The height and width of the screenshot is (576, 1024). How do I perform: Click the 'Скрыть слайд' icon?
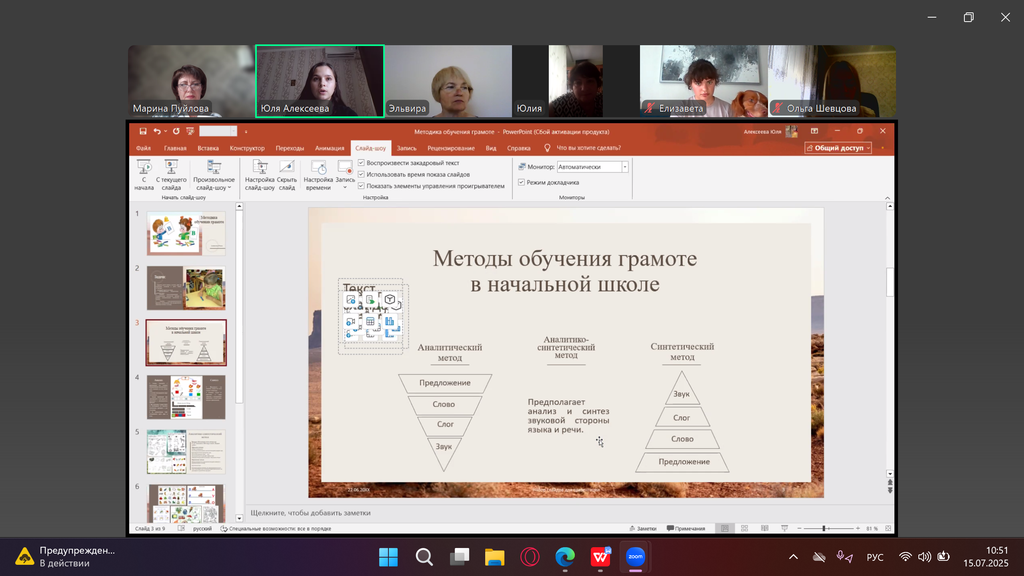click(287, 168)
